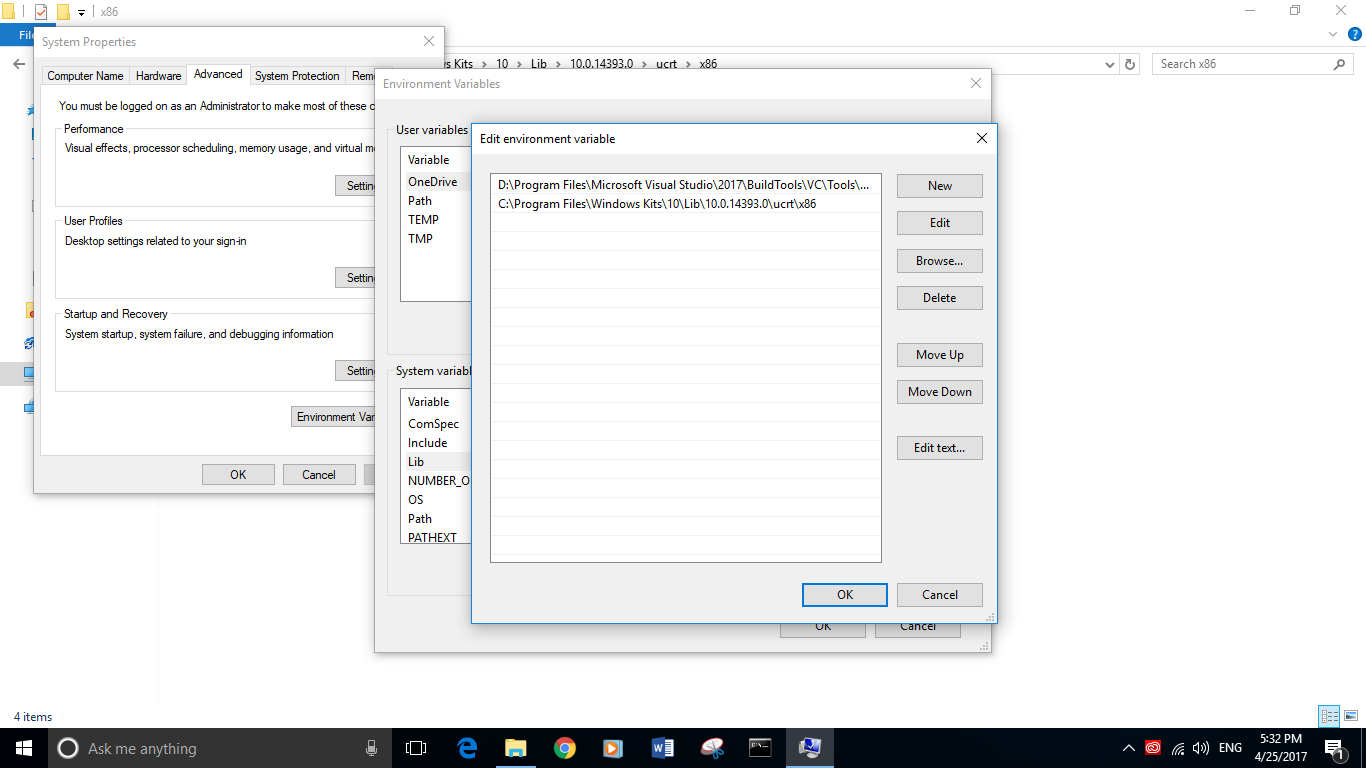
Task: Select Advanced tab in System Properties
Action: pos(218,74)
